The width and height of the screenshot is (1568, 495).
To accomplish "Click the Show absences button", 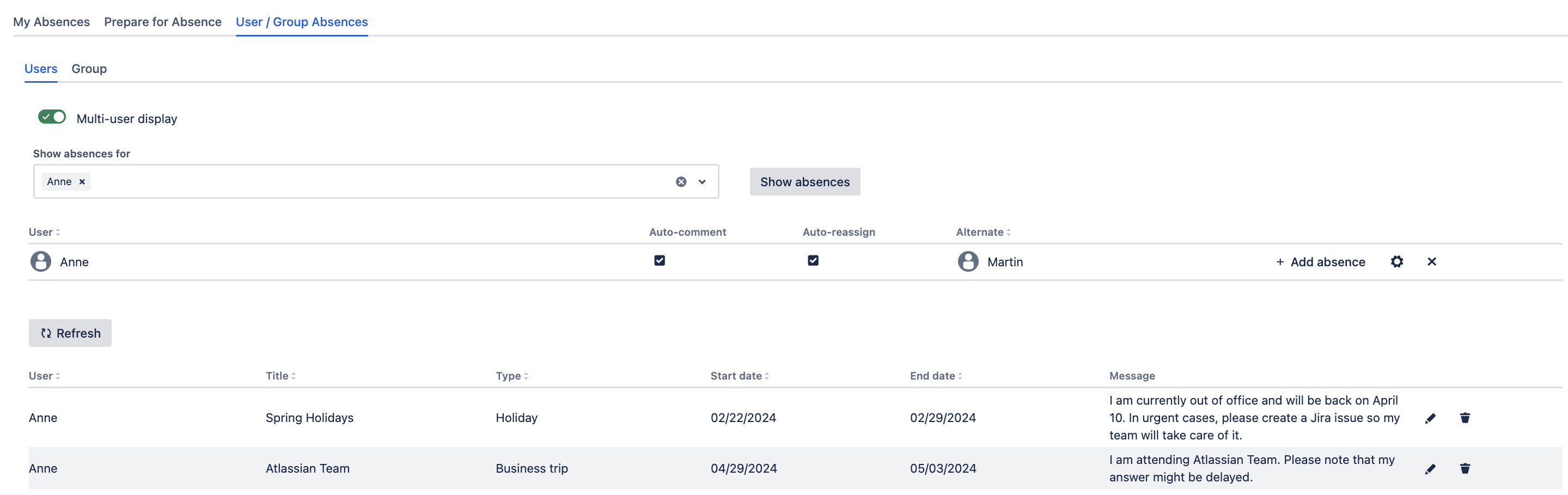I will click(804, 181).
